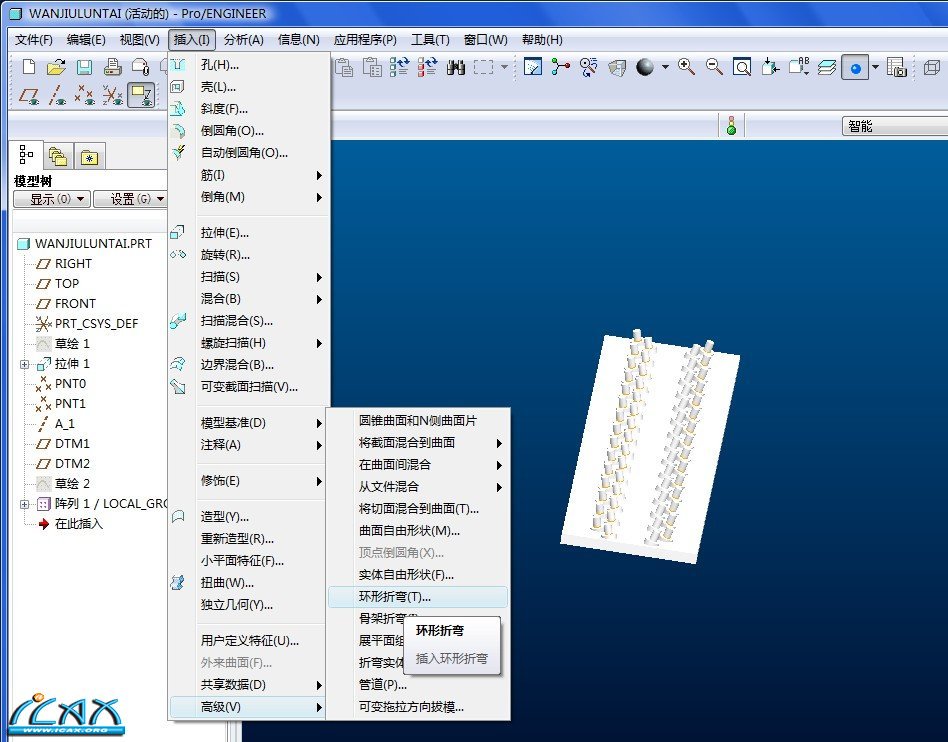
Task: Choose 拉伸(E)... in the Insert menu
Action: coord(225,233)
